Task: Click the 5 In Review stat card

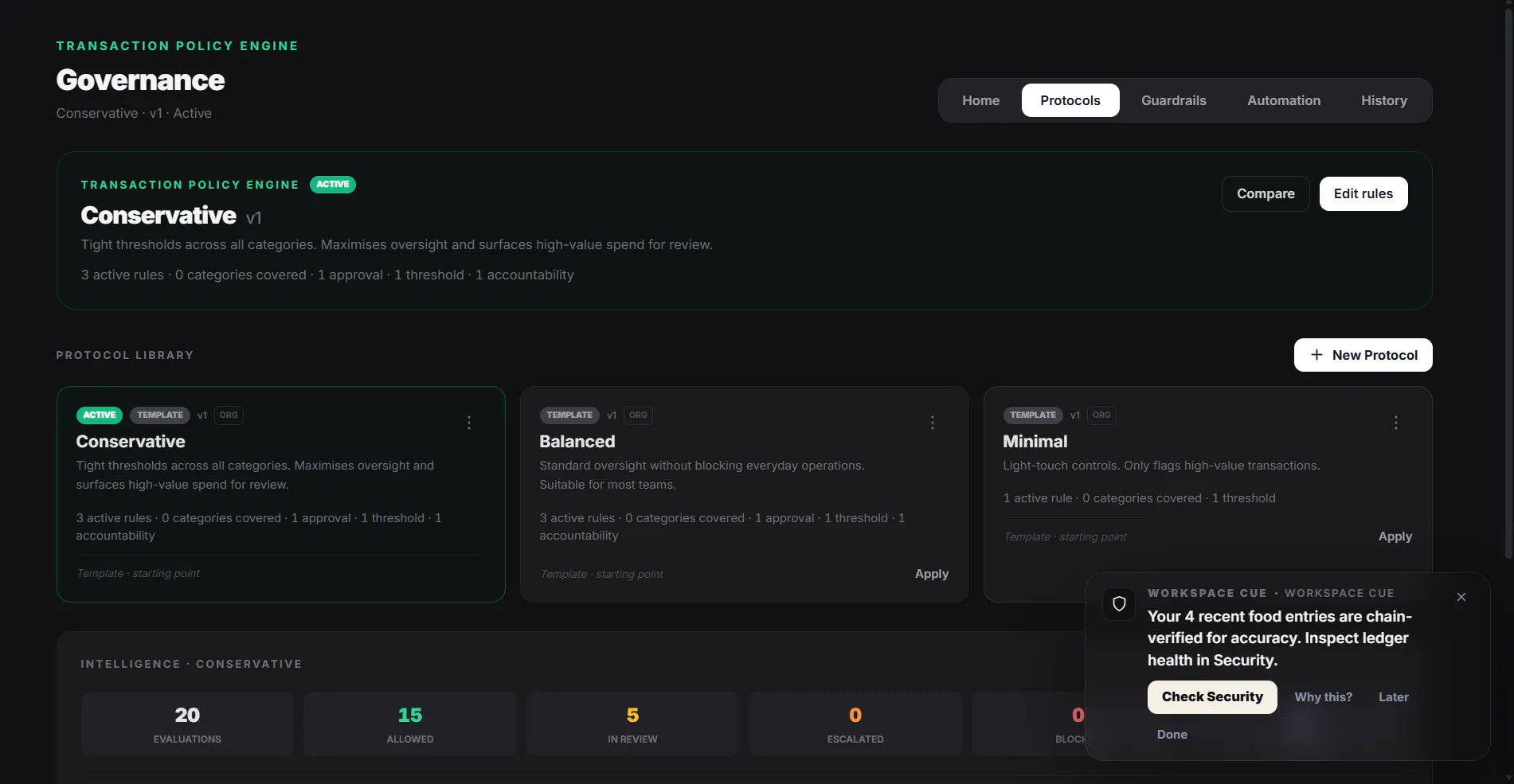Action: click(632, 724)
